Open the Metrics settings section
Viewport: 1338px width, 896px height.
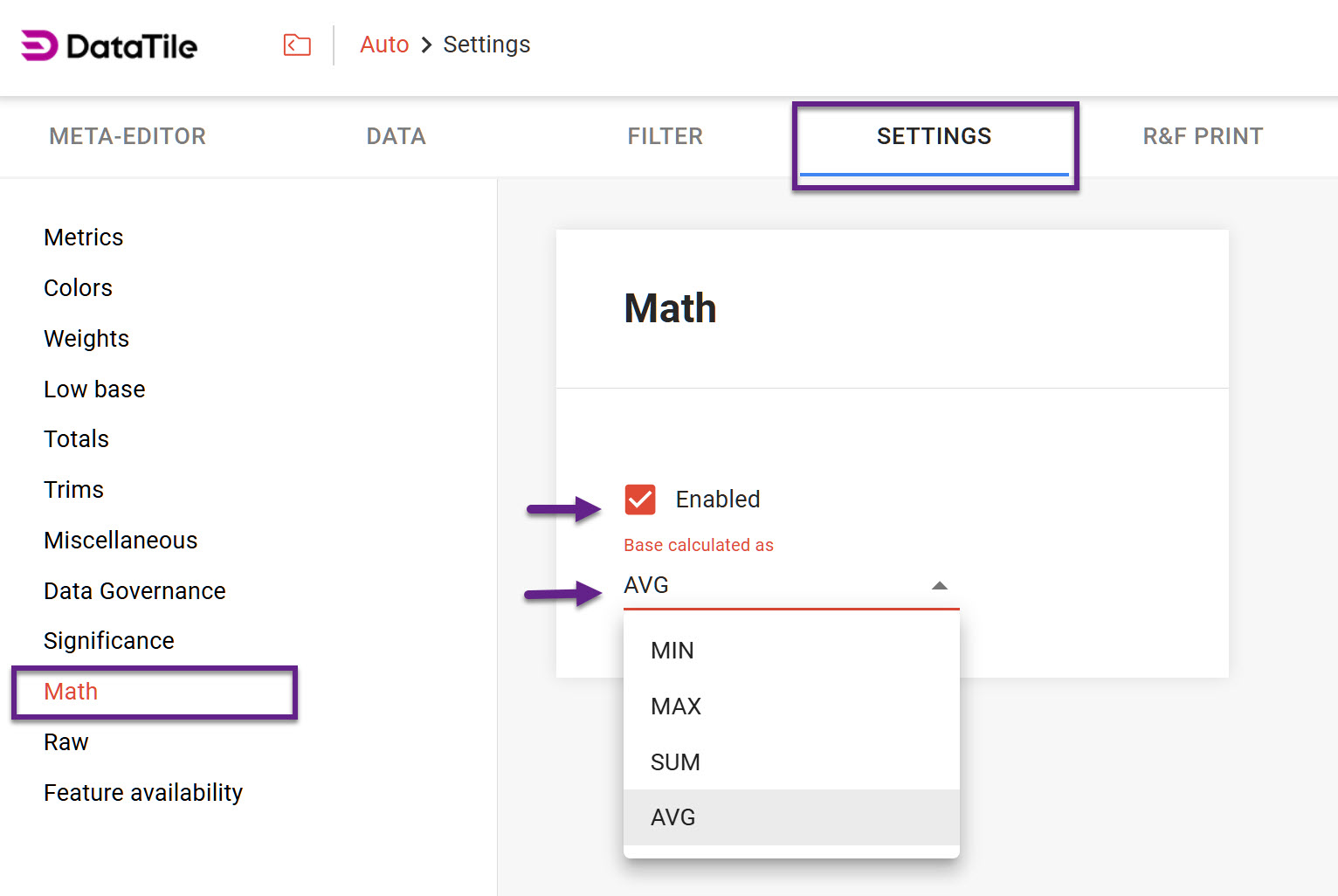point(83,237)
